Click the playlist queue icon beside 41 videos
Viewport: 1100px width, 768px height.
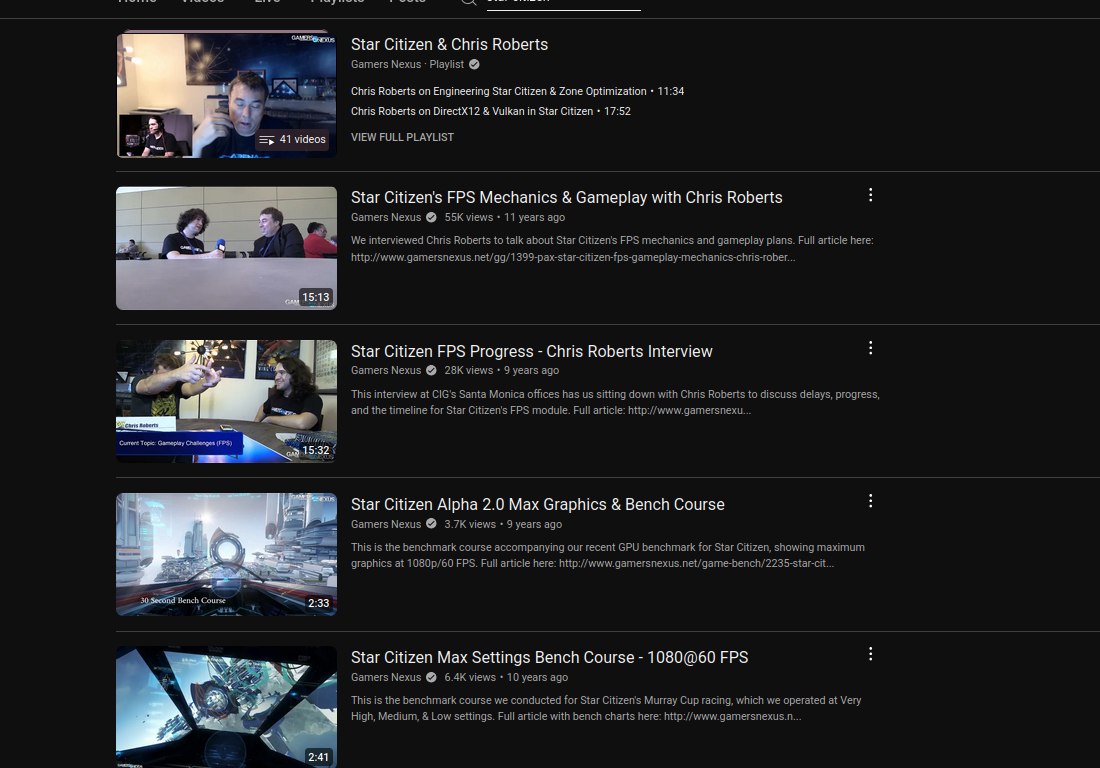point(267,140)
